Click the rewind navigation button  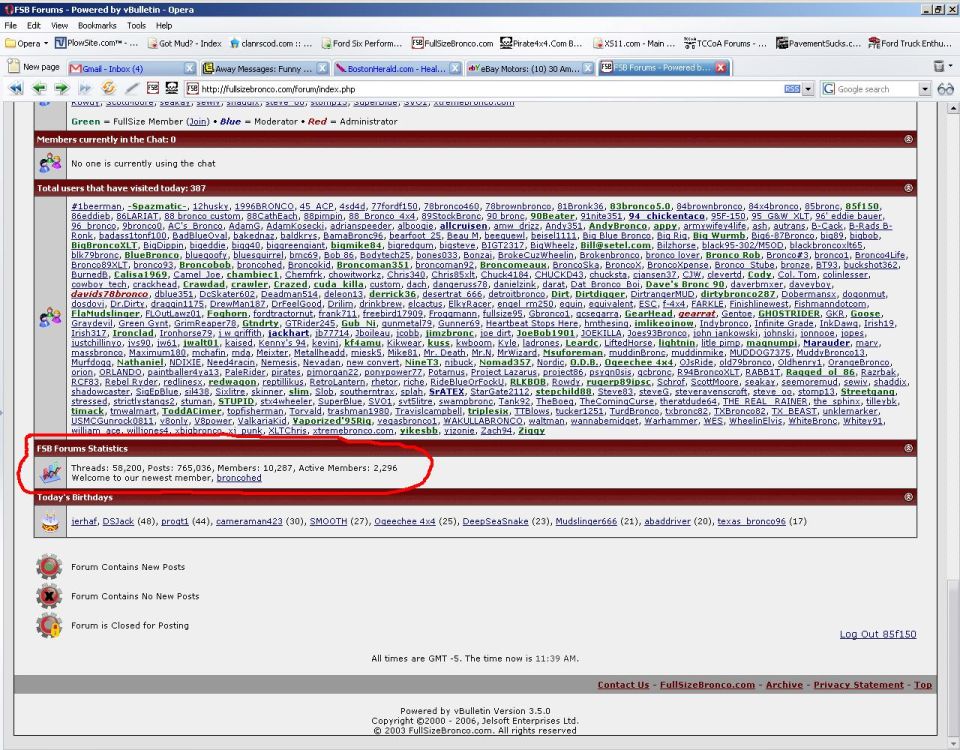(x=16, y=88)
